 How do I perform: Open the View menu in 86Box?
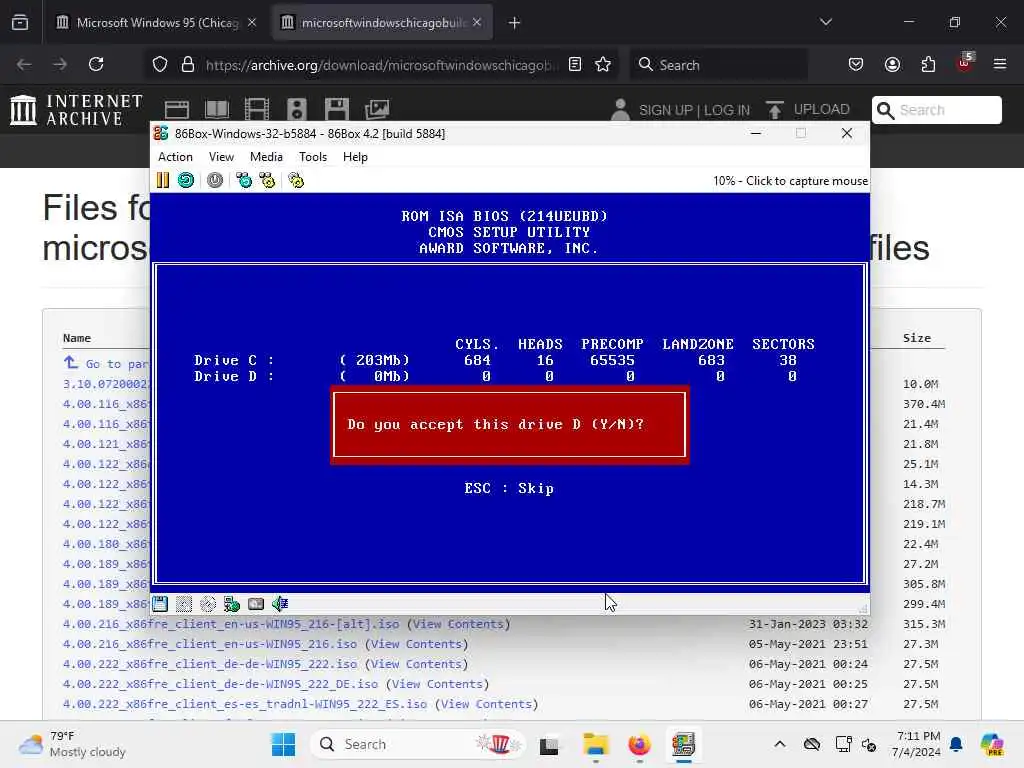pyautogui.click(x=221, y=157)
